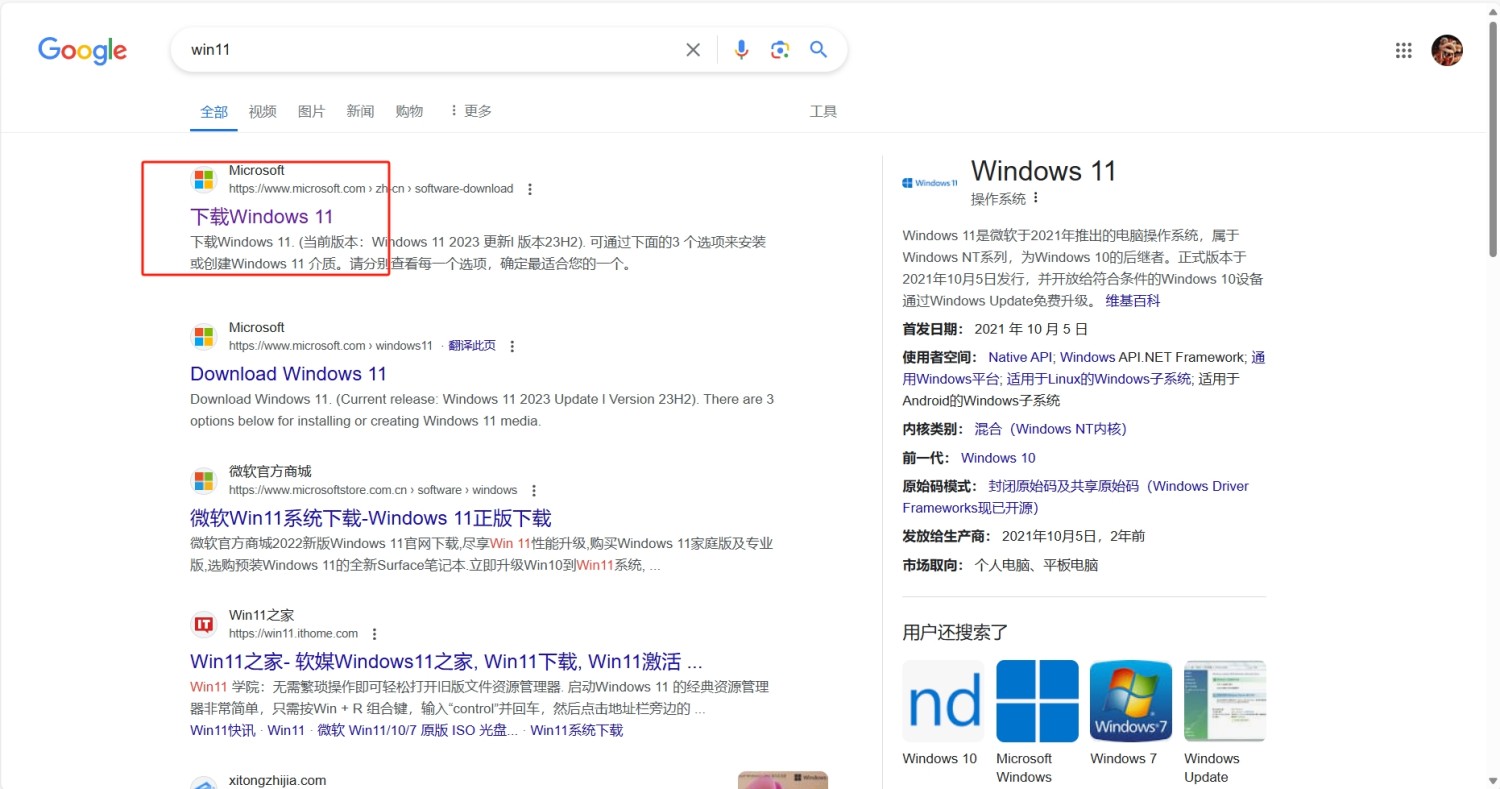Open the Google account avatar
Screen dimensions: 1500x789
(x=1447, y=50)
